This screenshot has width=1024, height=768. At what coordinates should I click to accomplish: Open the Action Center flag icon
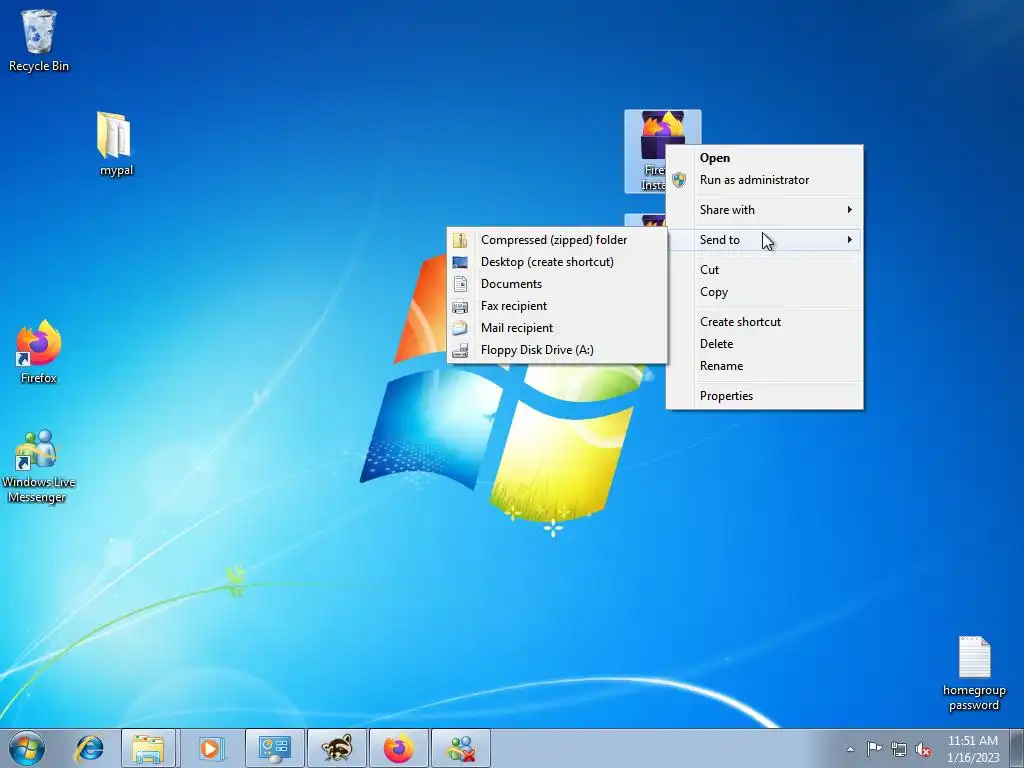point(874,749)
